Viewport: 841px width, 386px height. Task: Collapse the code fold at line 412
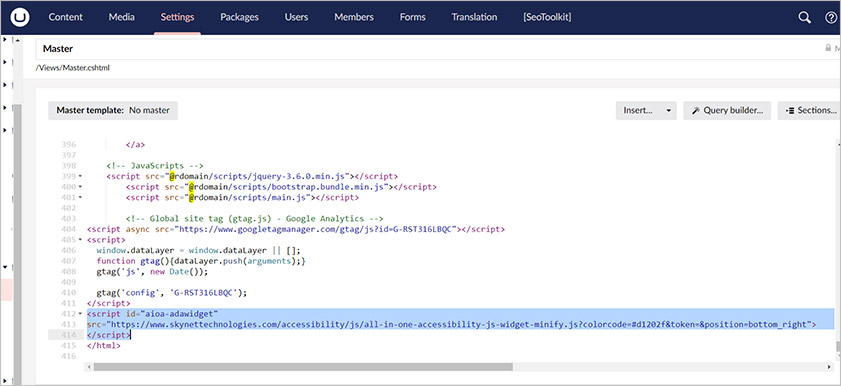pos(80,314)
